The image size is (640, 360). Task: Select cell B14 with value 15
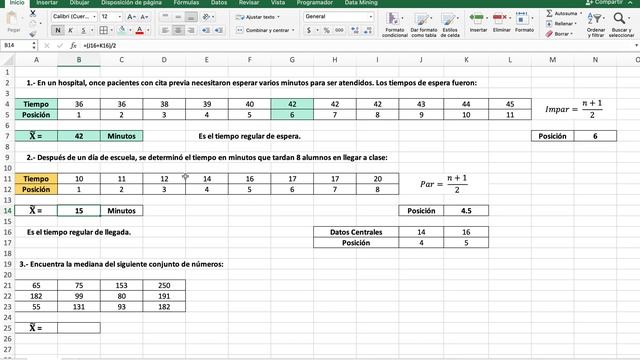click(79, 211)
